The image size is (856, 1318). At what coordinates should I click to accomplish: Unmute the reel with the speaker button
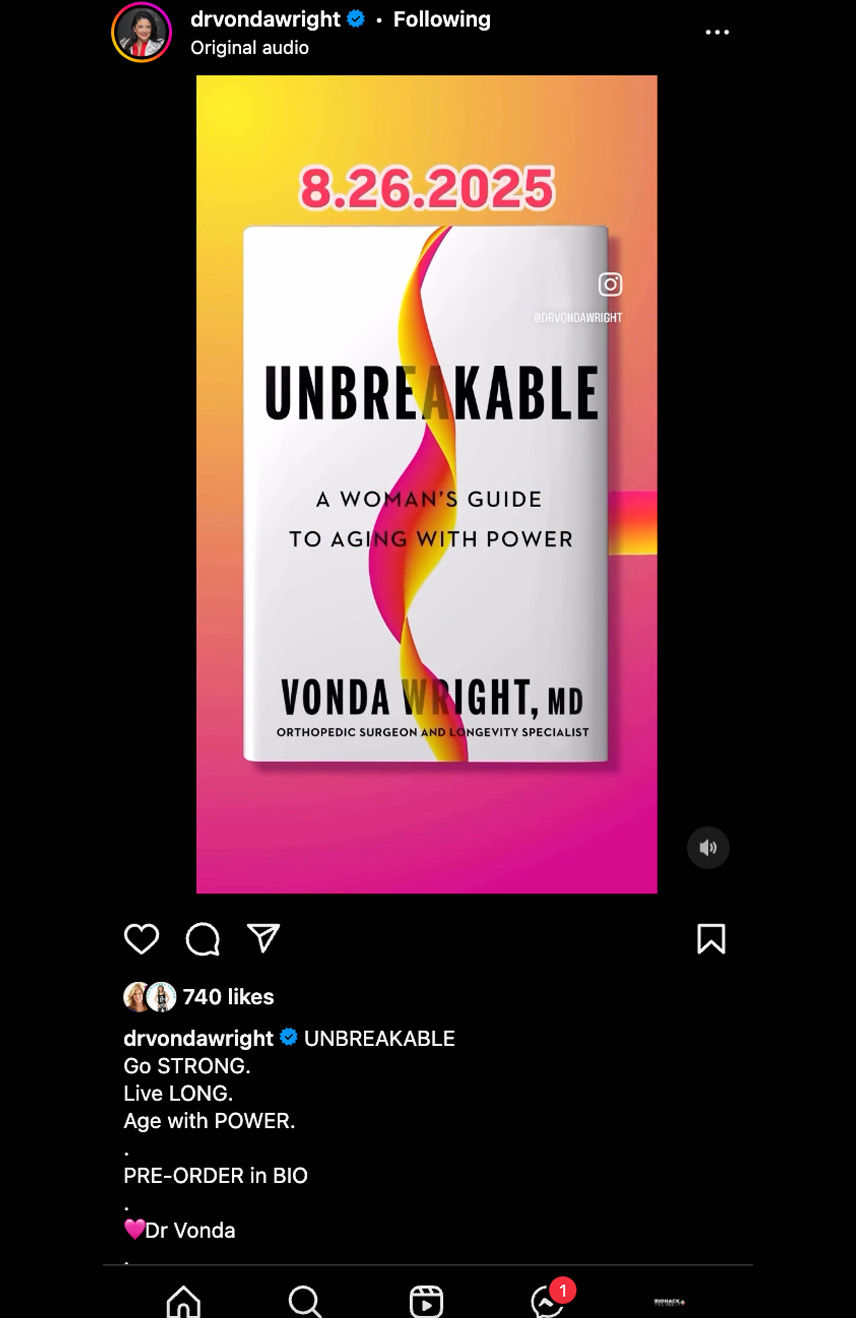(708, 848)
